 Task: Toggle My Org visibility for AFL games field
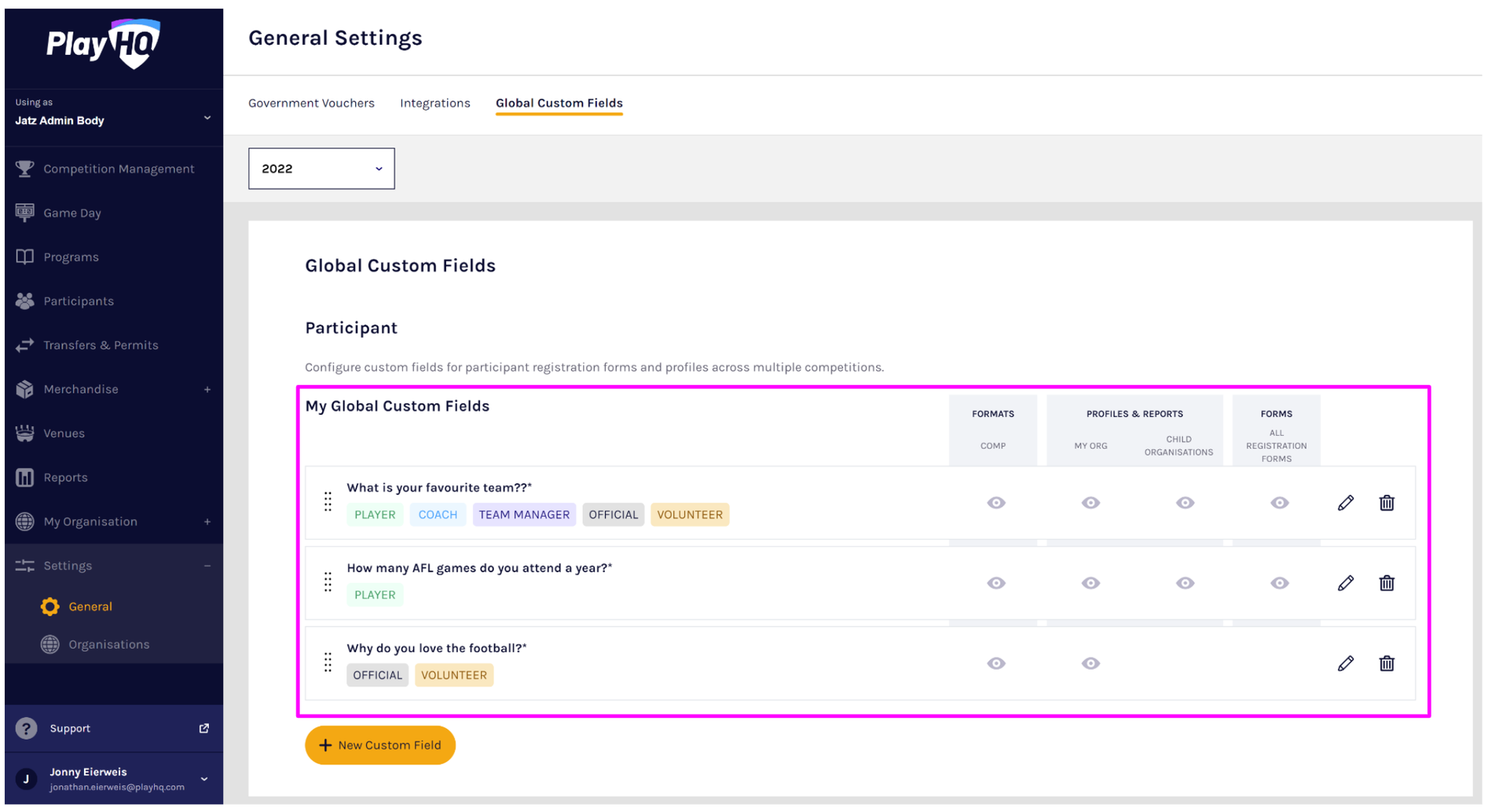[1090, 583]
